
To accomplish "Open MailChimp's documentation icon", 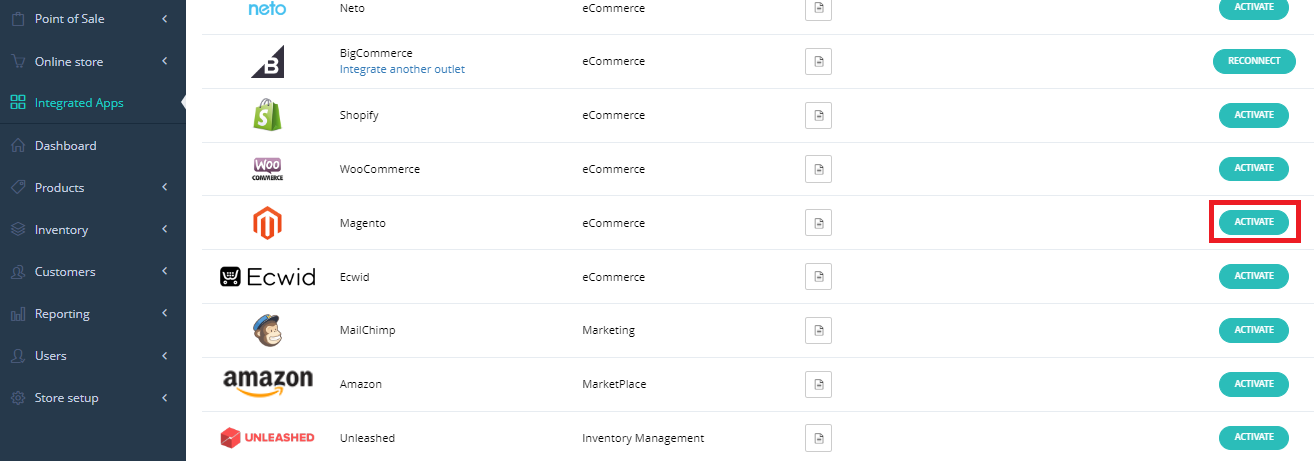I will click(x=818, y=330).
